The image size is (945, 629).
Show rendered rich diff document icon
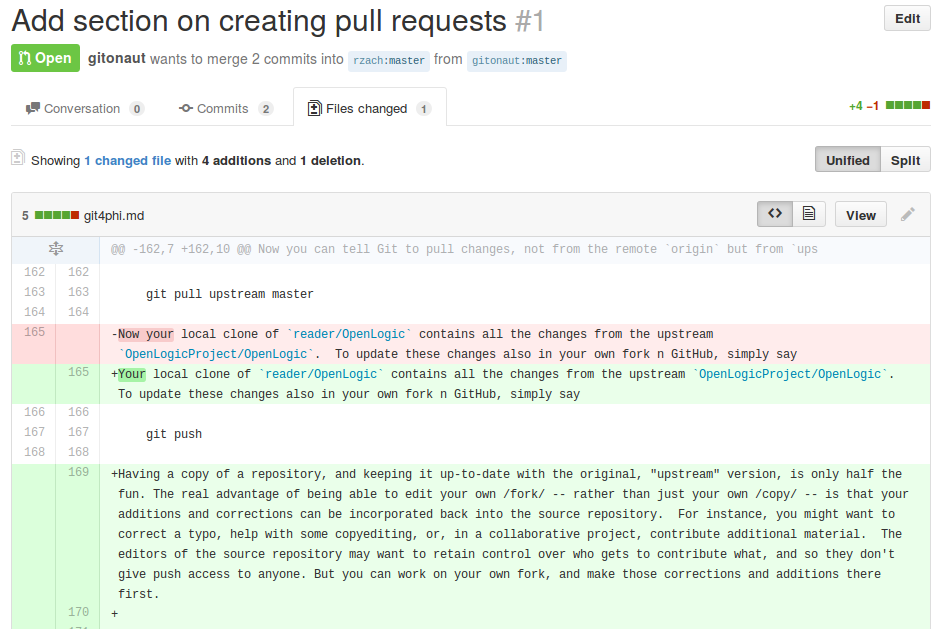click(x=809, y=214)
